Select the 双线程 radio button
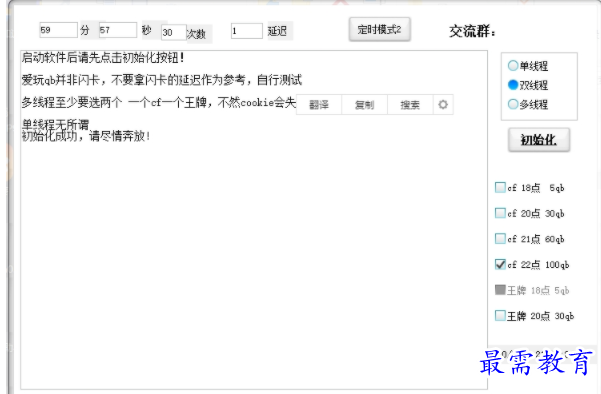Screen dimensions: 601x394 point(513,85)
